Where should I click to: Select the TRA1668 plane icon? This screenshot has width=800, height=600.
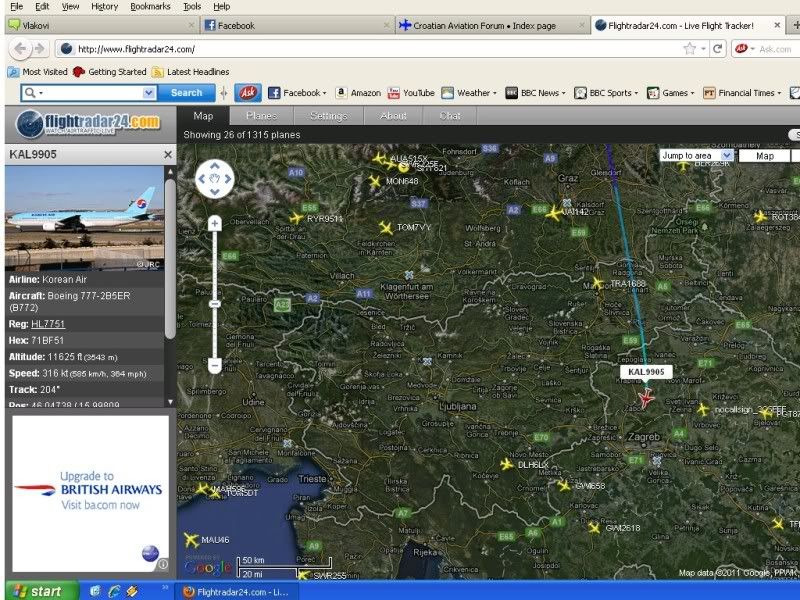point(597,283)
